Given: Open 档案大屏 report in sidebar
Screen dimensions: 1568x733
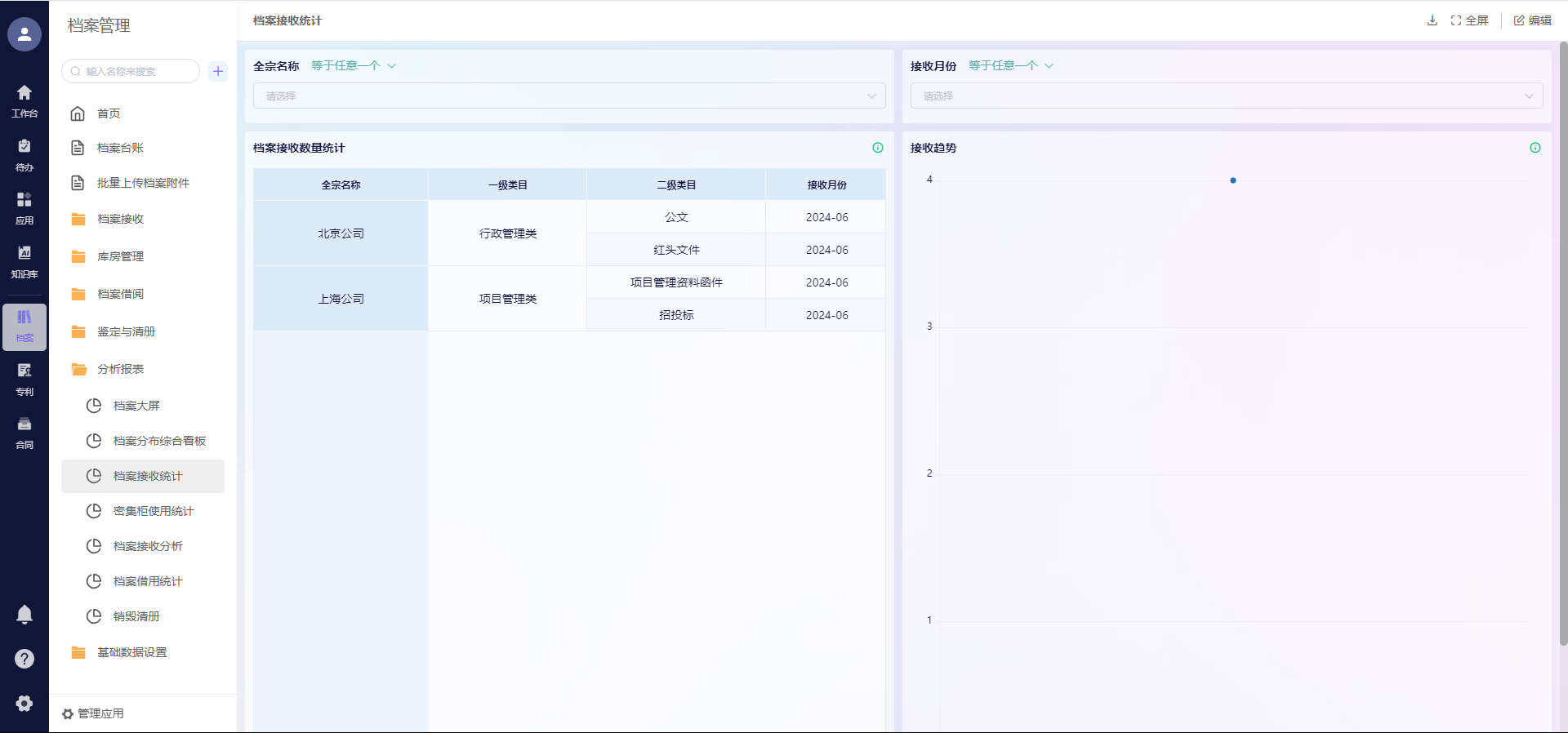Looking at the screenshot, I should [x=136, y=406].
